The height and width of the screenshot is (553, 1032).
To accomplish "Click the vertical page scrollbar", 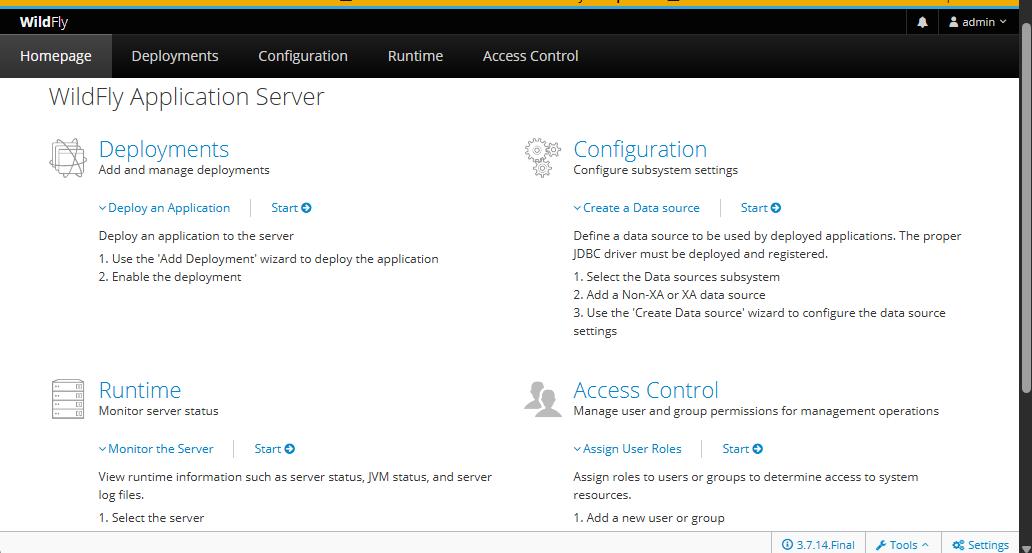I will [x=1025, y=210].
